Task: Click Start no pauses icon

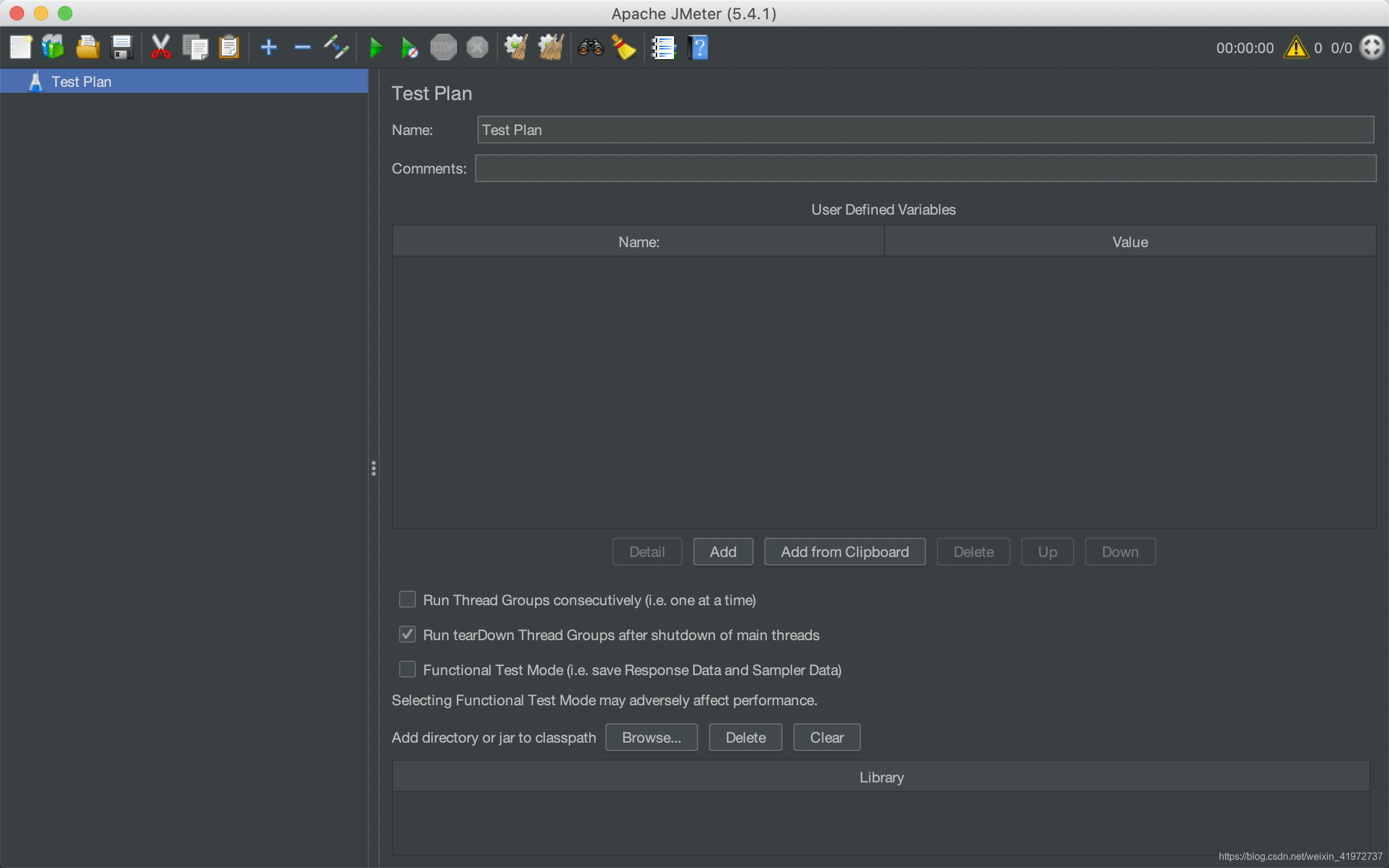Action: [x=409, y=47]
